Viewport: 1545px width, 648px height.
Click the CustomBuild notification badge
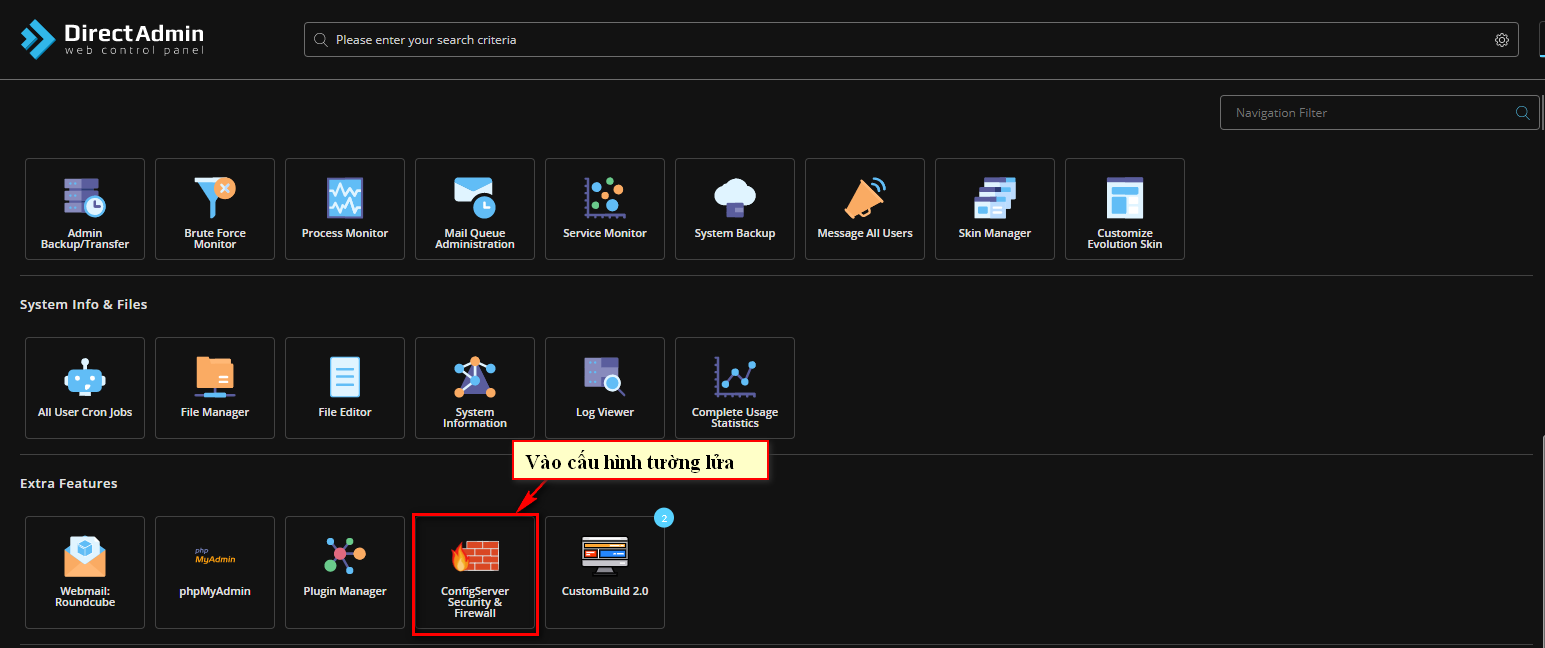(664, 518)
